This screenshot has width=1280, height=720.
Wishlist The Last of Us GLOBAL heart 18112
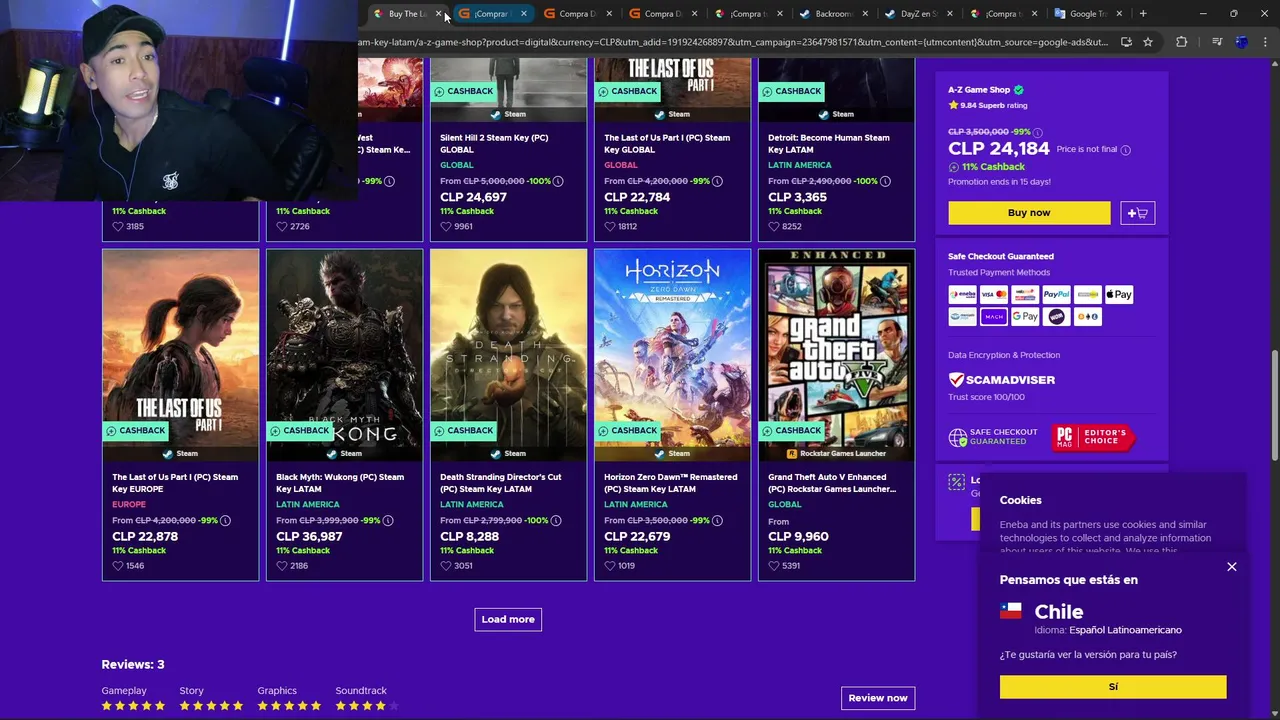[x=610, y=227]
